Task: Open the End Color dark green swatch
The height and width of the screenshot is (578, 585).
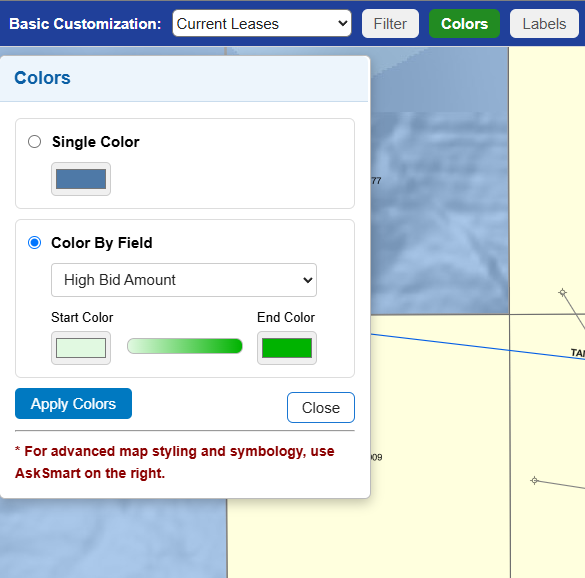Action: coord(287,348)
